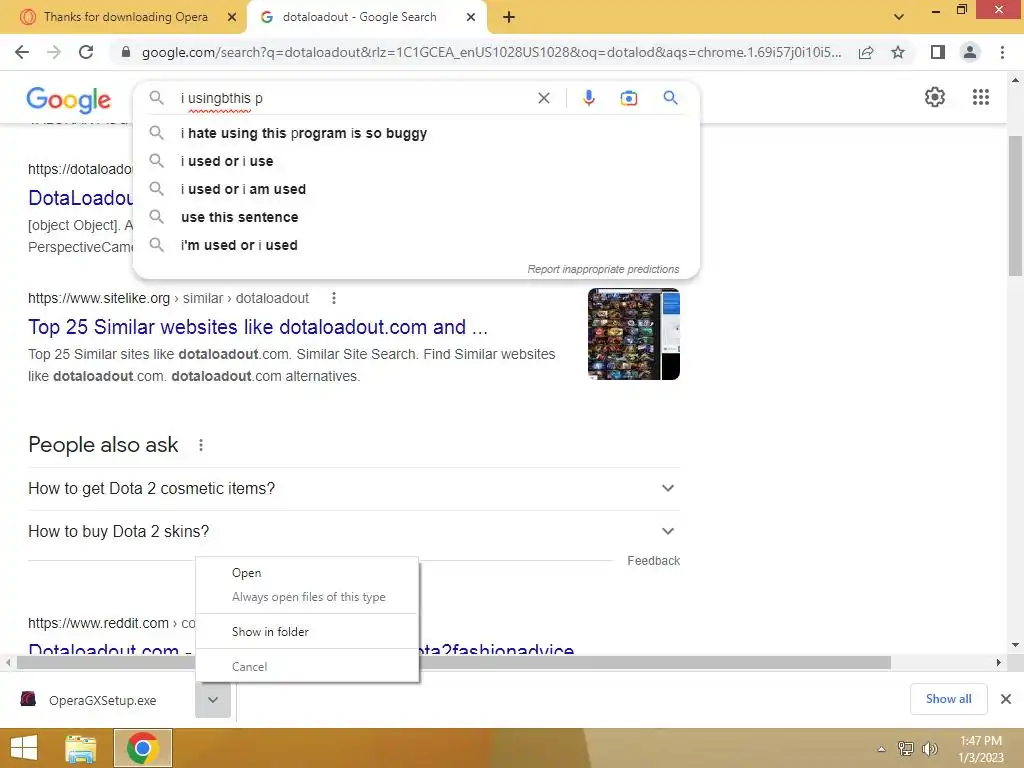Image resolution: width=1024 pixels, height=768 pixels.
Task: Click the taskbar clock 1:47 PM
Action: click(980, 741)
